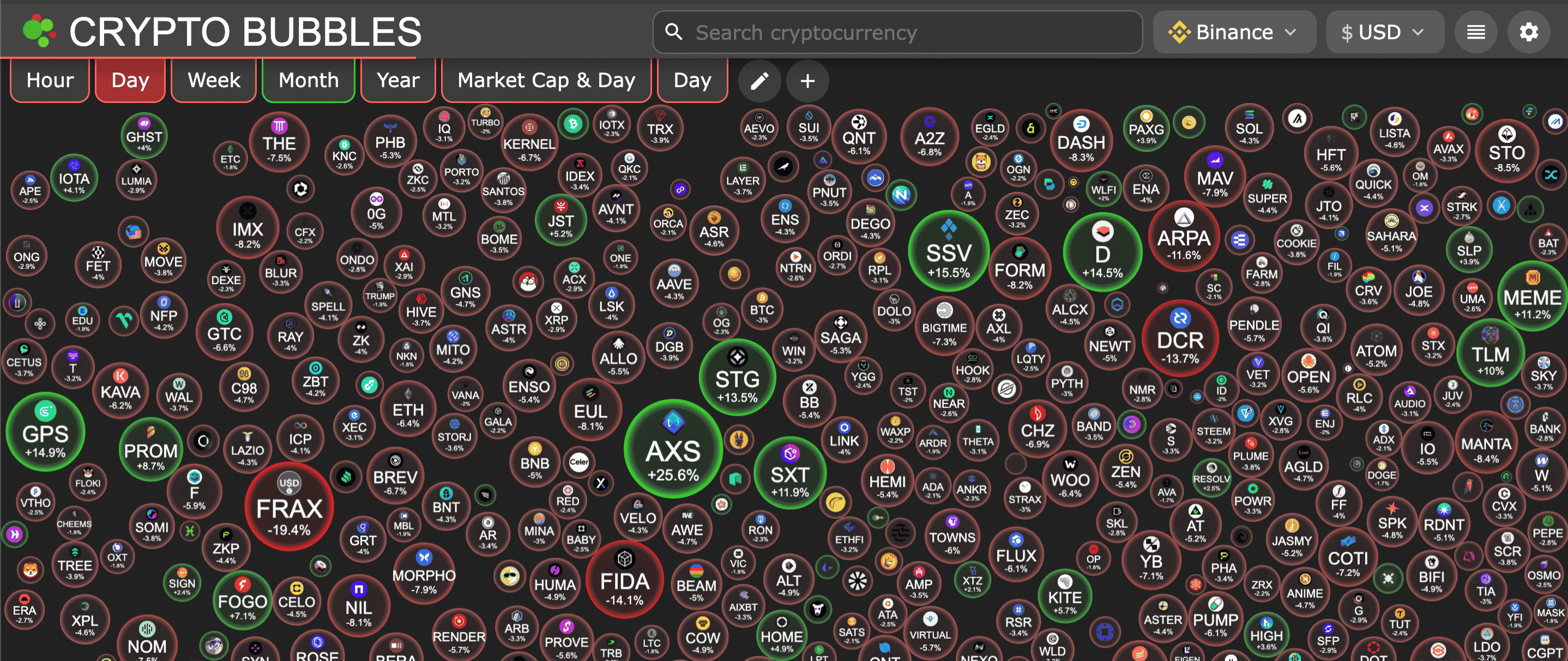Image resolution: width=1568 pixels, height=661 pixels.
Task: Select the Year timeframe tab
Action: pos(398,80)
